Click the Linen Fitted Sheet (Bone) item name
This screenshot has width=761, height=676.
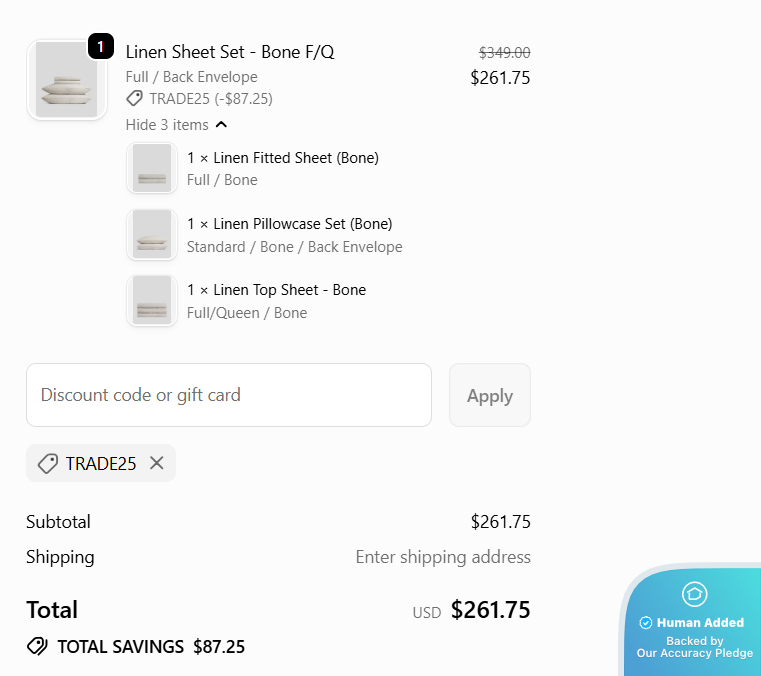[x=283, y=157]
